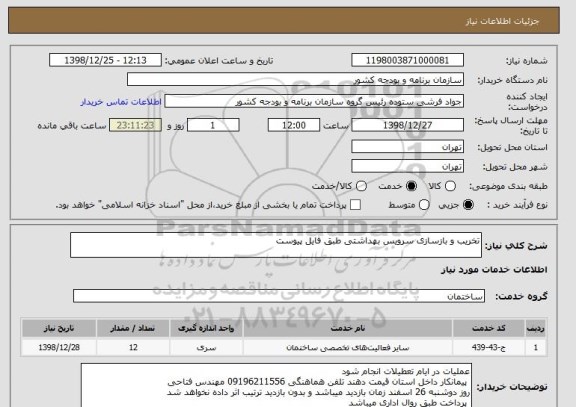Open the اطلاعات تماس خریدار link
Image resolution: width=576 pixels, height=407 pixels.
[x=121, y=102]
